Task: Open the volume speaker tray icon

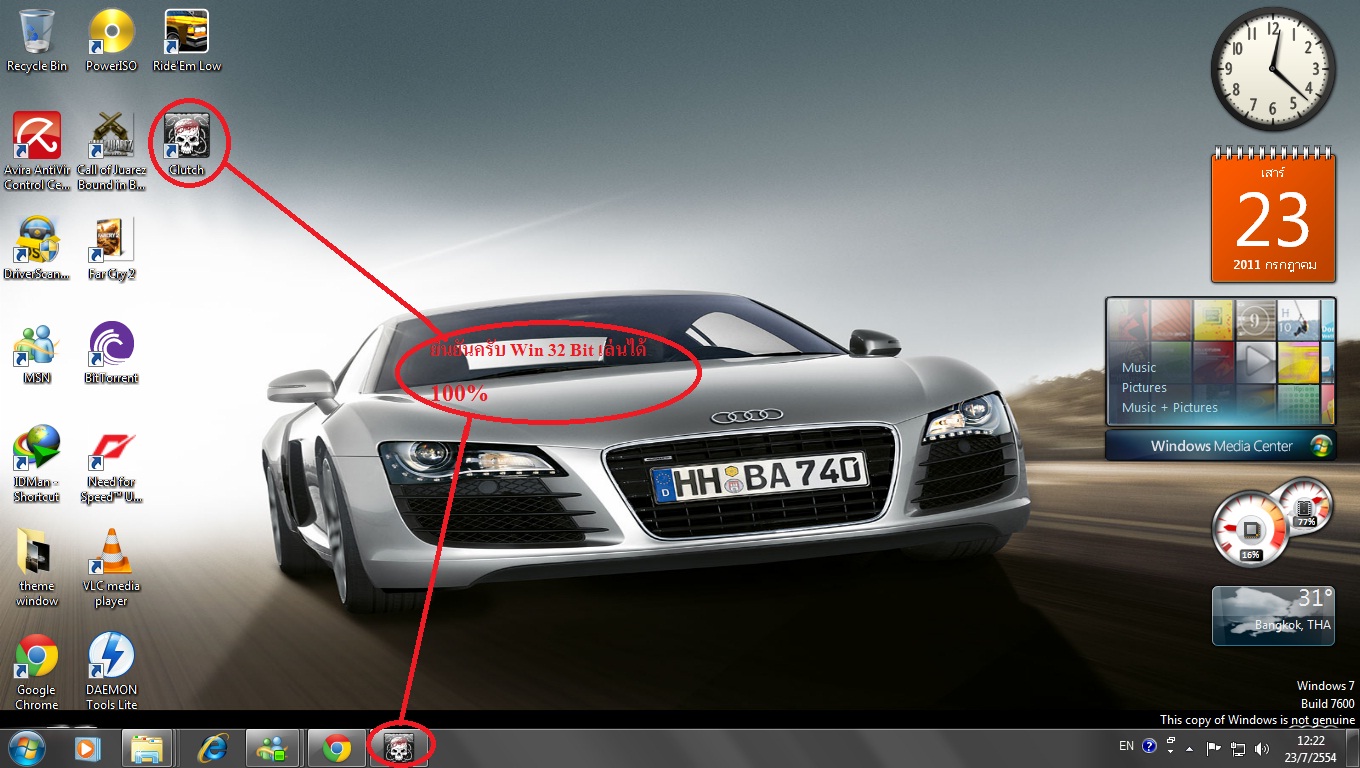Action: 1262,748
